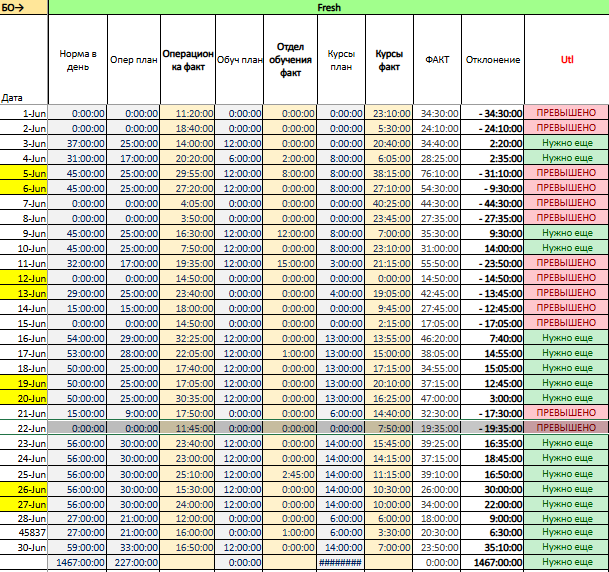Click '42:45:00' in the 13-Jun row
Viewport: 609px width, 572px height.
pyautogui.click(x=437, y=293)
